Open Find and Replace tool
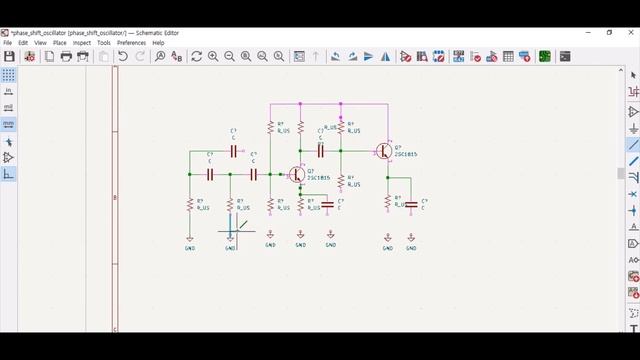Screen dimensions: 640x360 click(x=176, y=56)
